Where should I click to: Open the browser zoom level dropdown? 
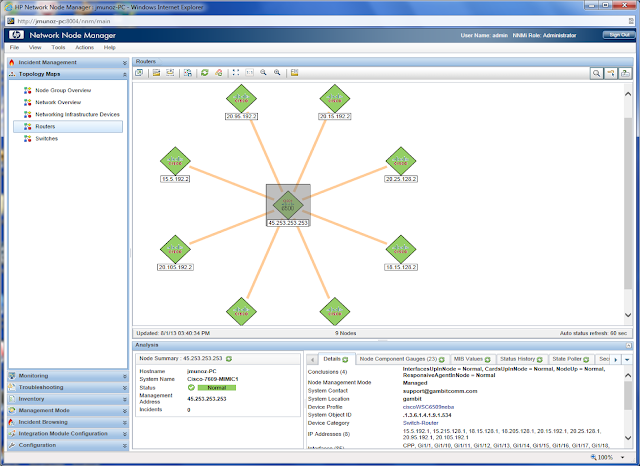click(x=623, y=457)
